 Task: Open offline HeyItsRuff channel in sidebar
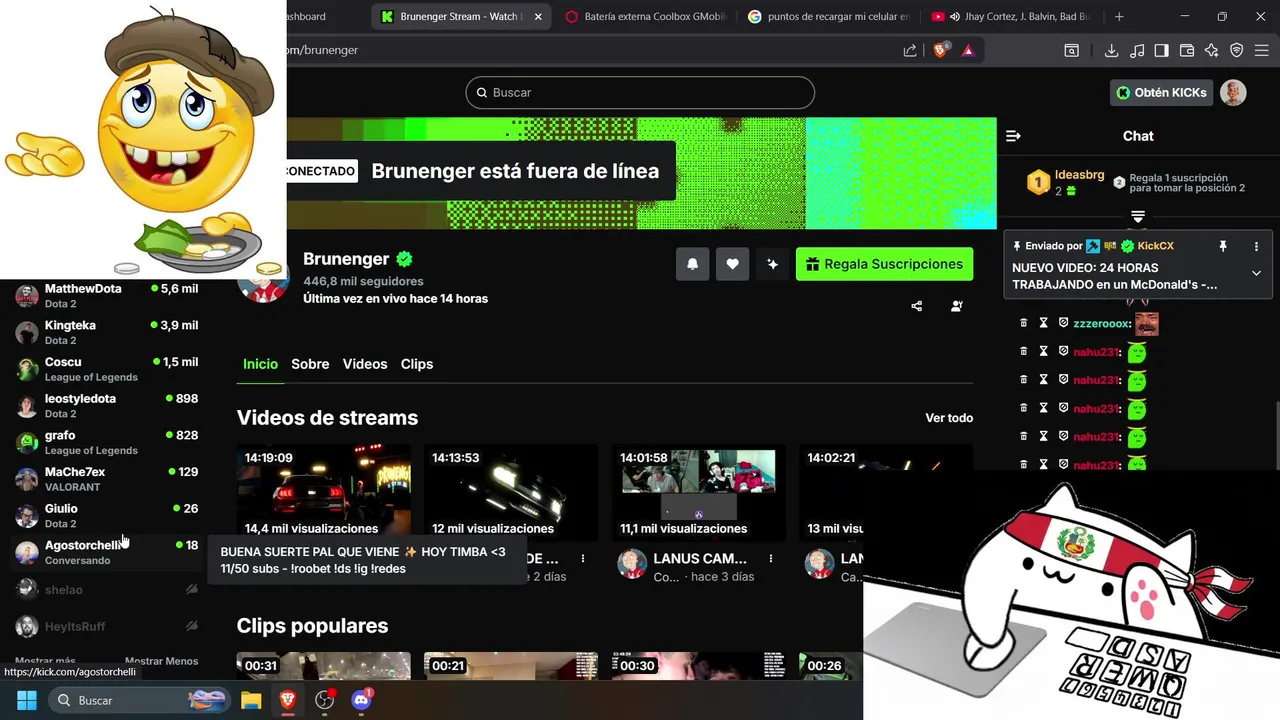coord(107,626)
